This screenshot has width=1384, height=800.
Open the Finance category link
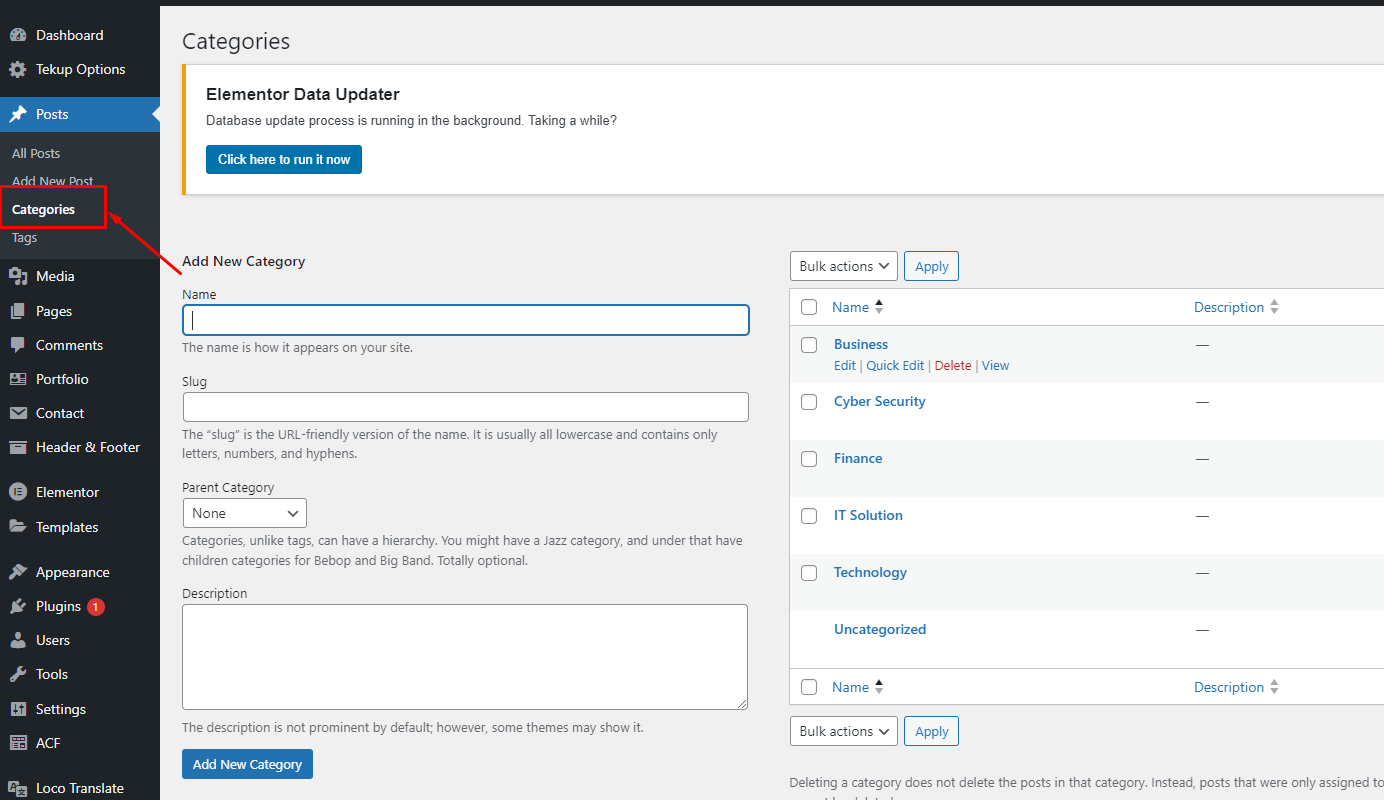pyautogui.click(x=858, y=458)
